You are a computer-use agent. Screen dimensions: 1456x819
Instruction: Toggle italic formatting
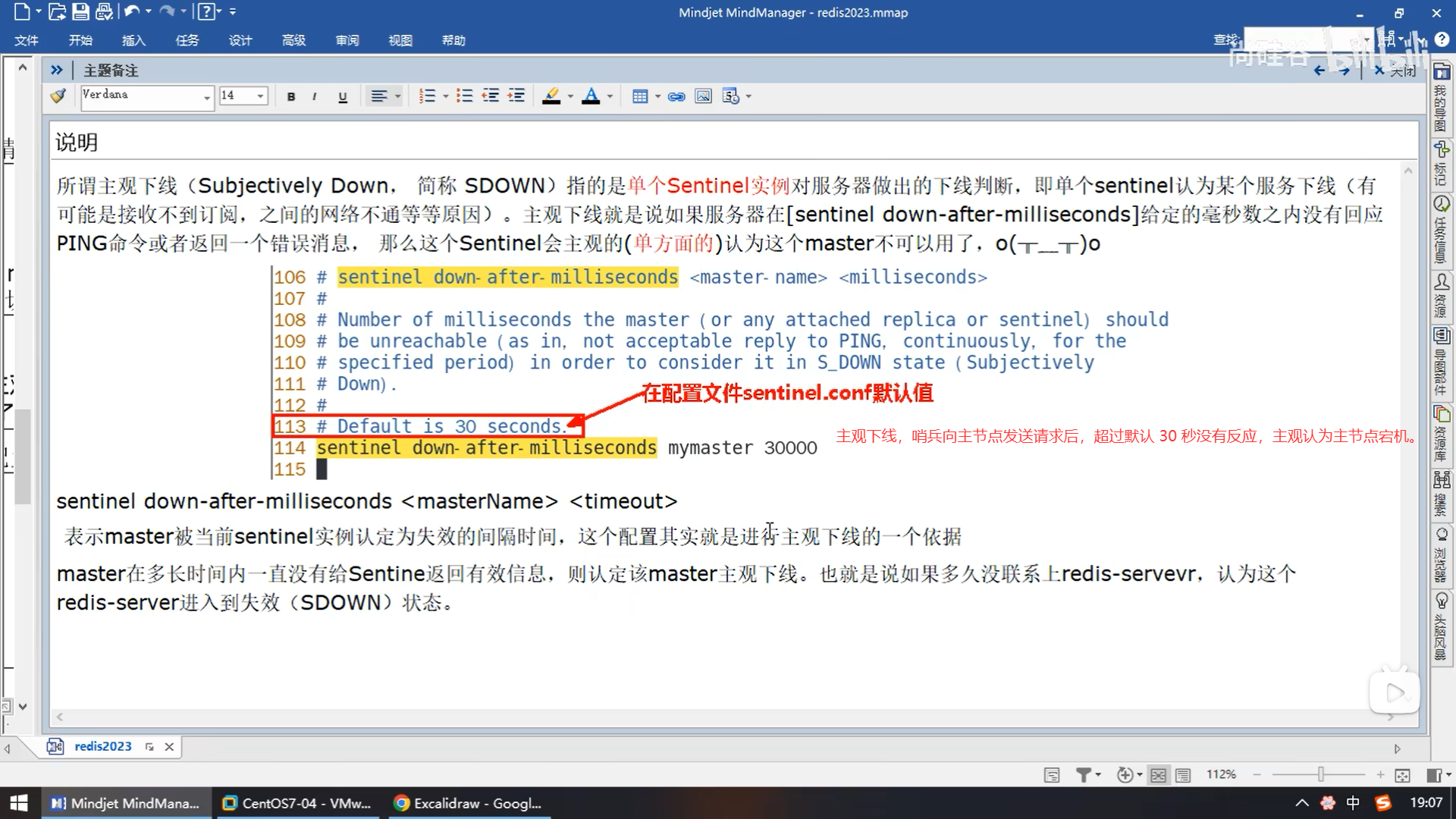coord(314,96)
